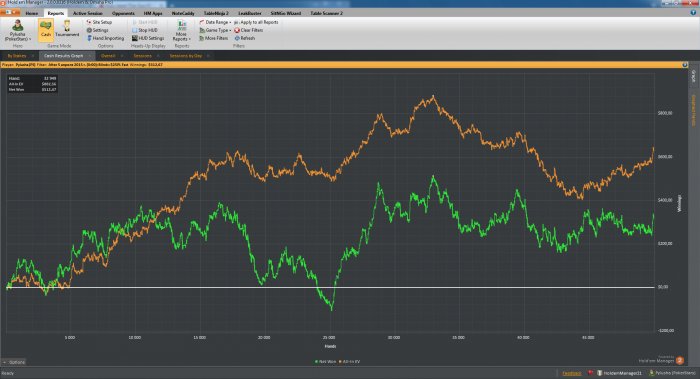Switch to the By Stakes report tab
Viewport: 700px width, 379px height.
coord(17,56)
